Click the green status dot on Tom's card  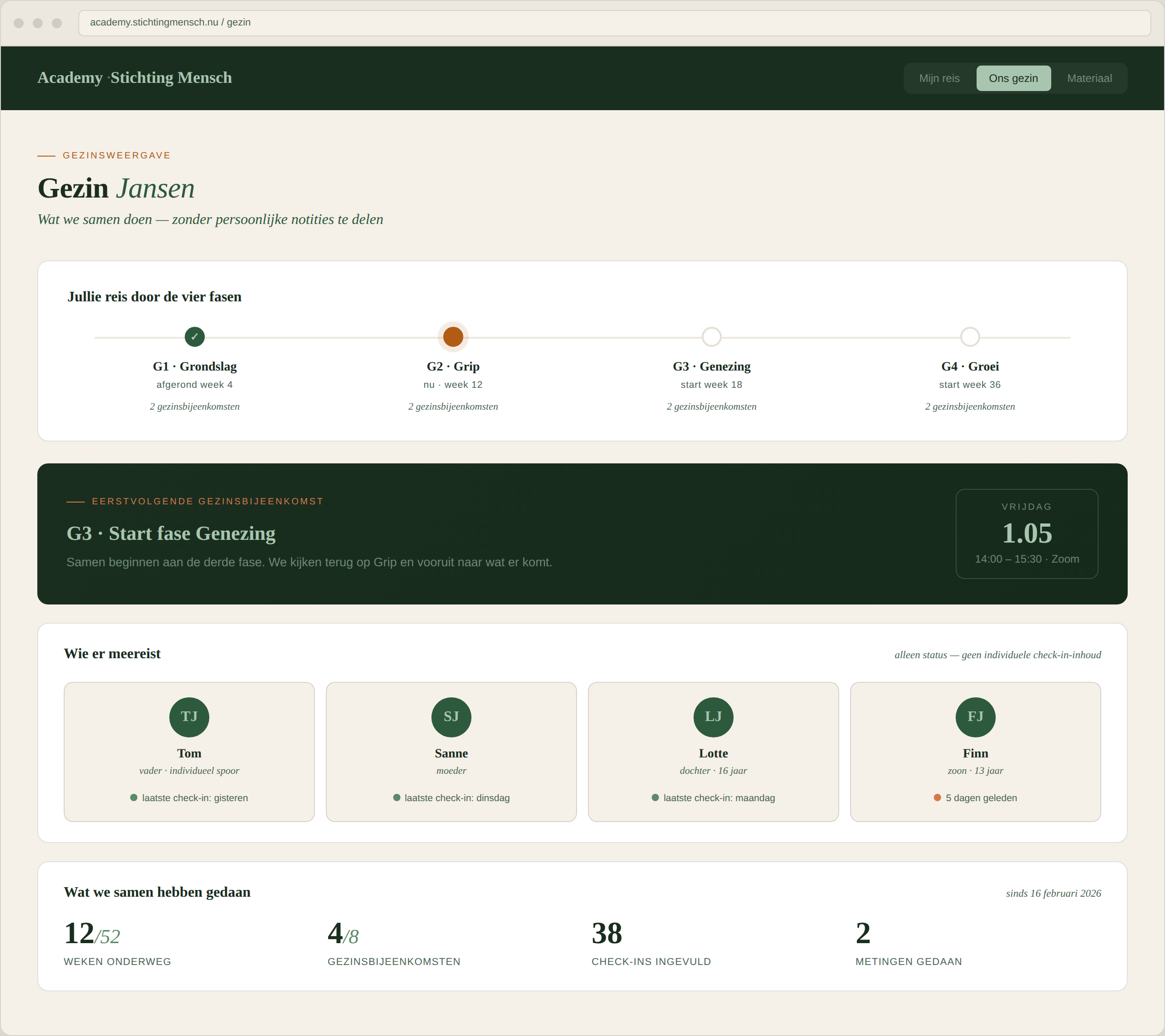point(133,797)
